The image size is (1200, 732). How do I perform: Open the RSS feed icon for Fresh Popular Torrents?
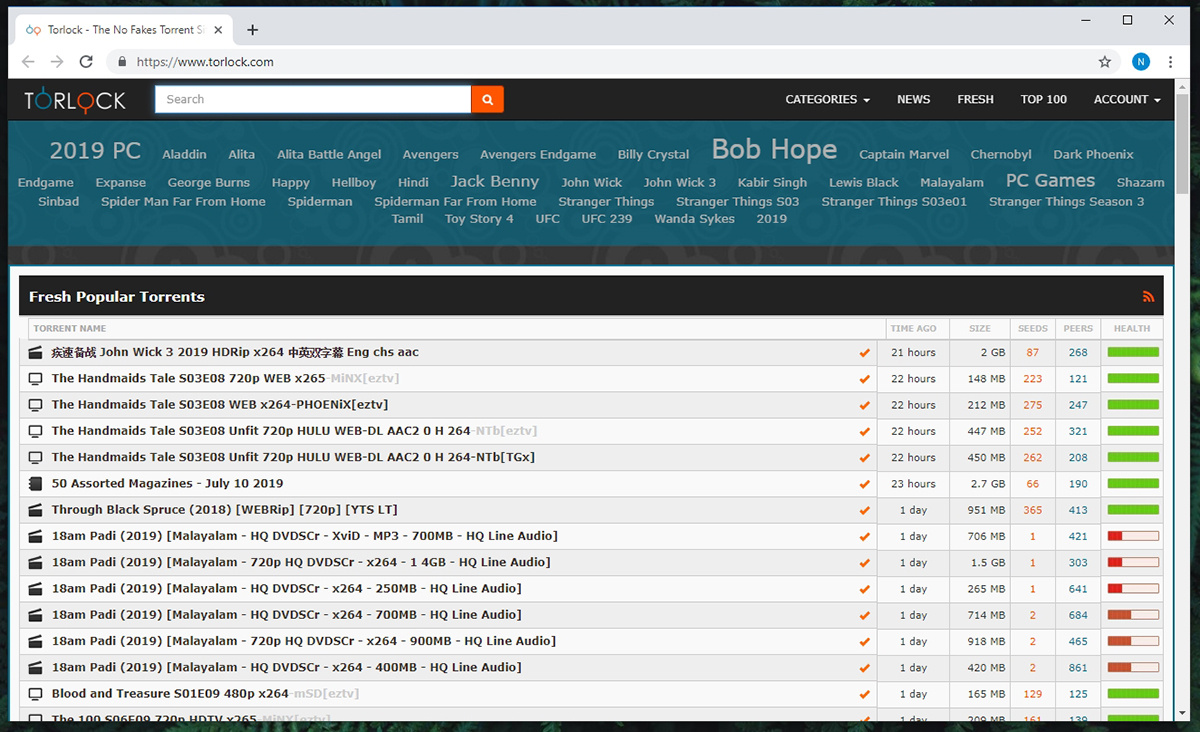(1148, 297)
